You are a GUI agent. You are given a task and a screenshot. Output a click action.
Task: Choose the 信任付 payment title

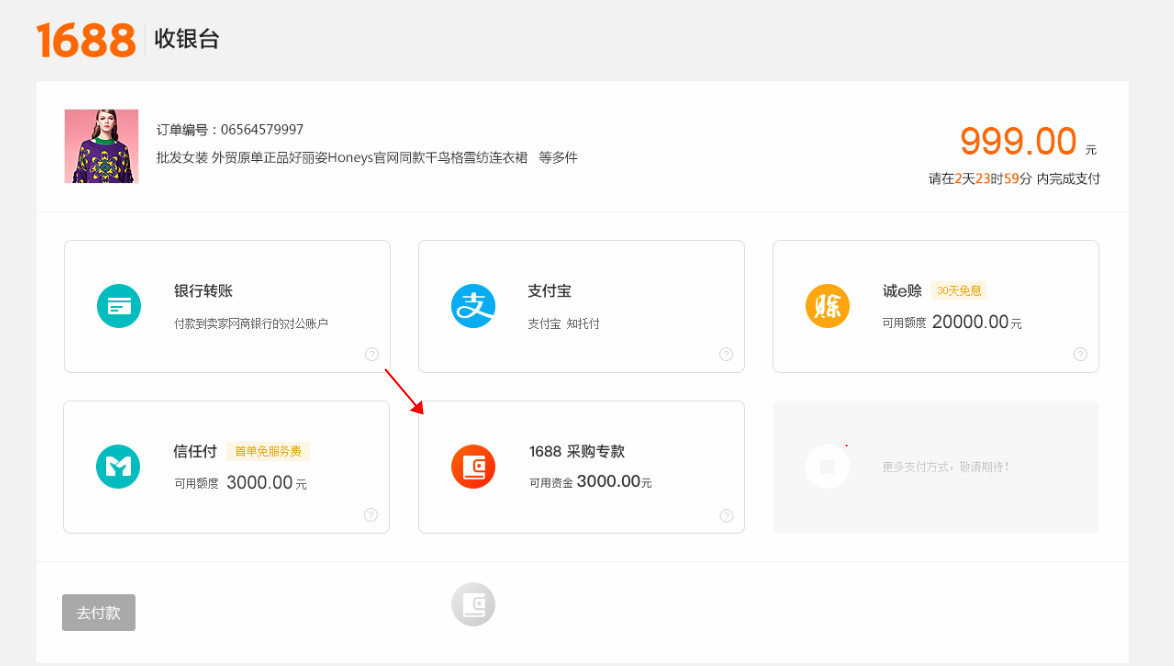point(195,451)
